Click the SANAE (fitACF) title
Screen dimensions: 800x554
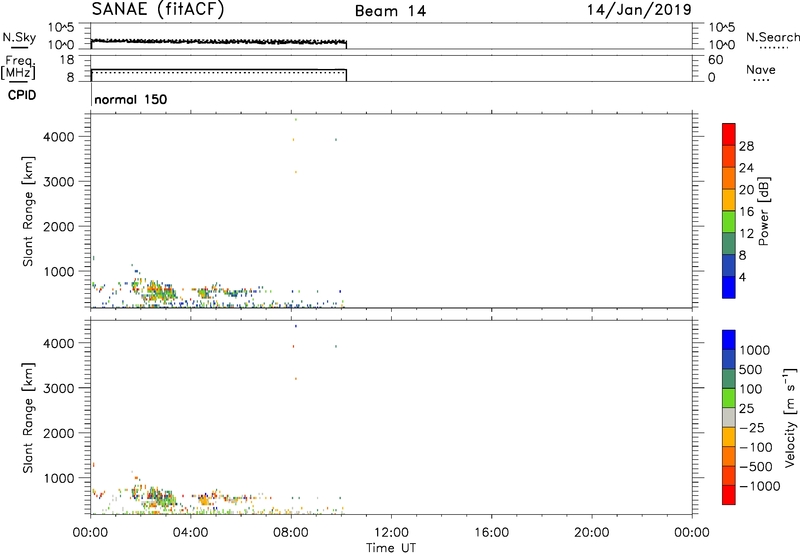click(158, 9)
